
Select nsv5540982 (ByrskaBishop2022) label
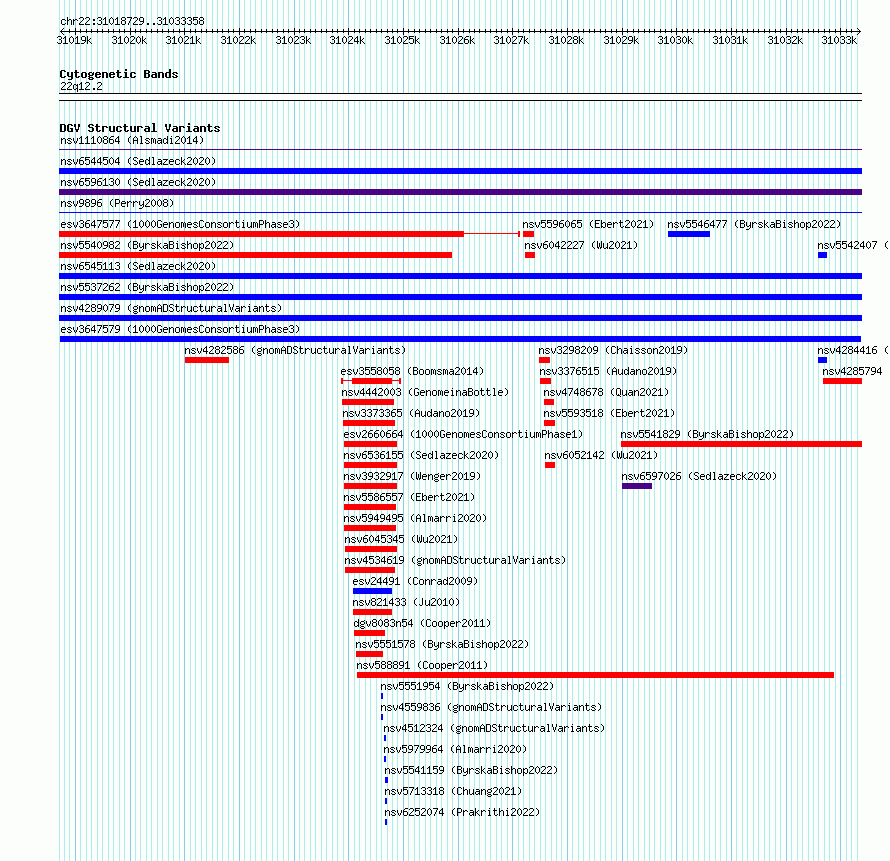147,245
